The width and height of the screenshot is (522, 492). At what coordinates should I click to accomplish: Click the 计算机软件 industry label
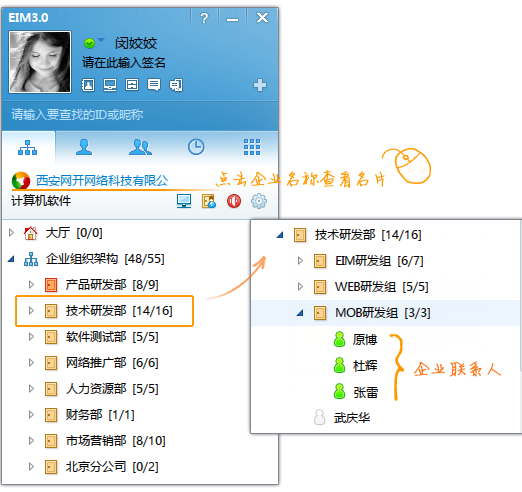click(x=41, y=201)
